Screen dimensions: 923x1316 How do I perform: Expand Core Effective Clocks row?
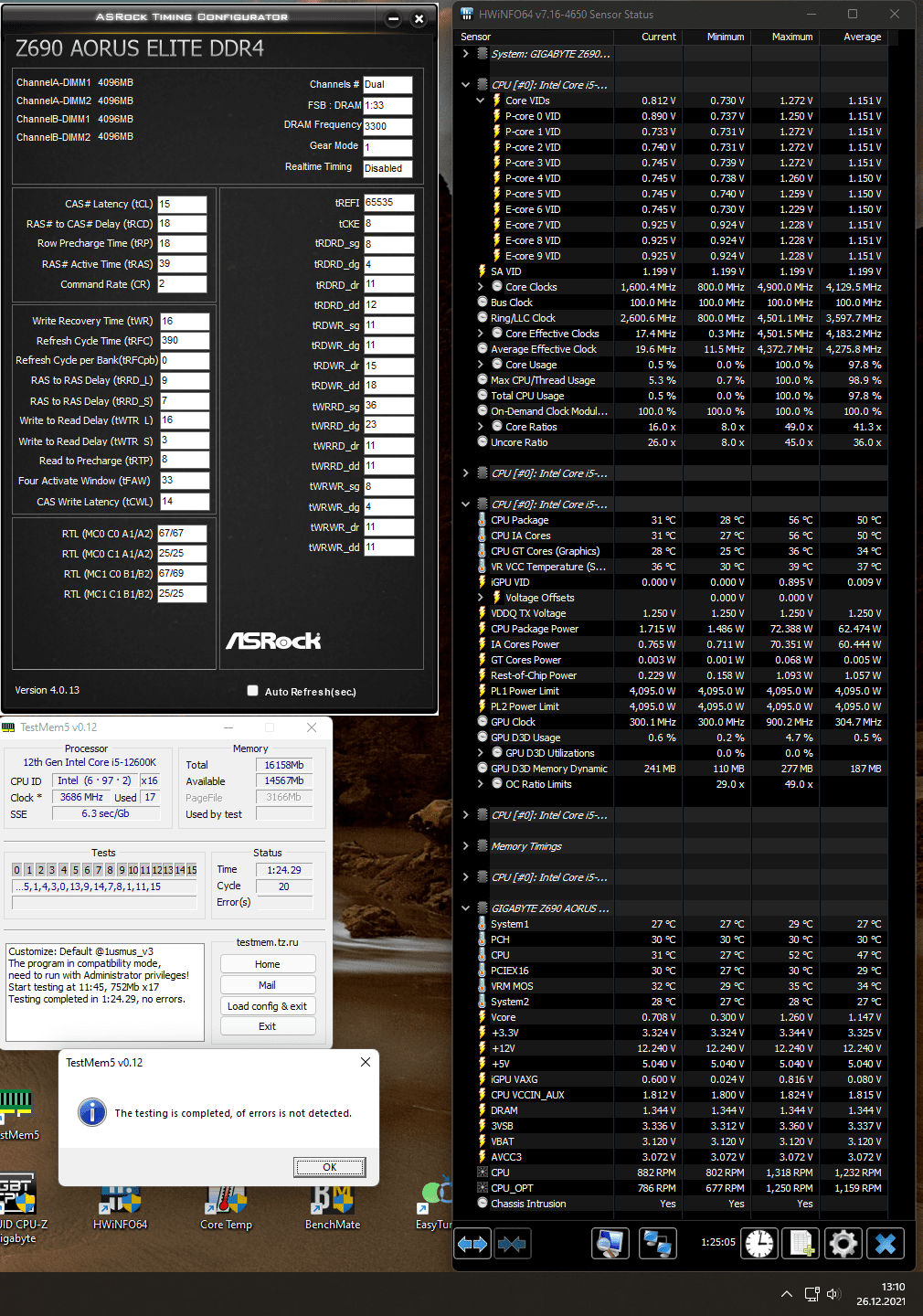click(x=481, y=334)
